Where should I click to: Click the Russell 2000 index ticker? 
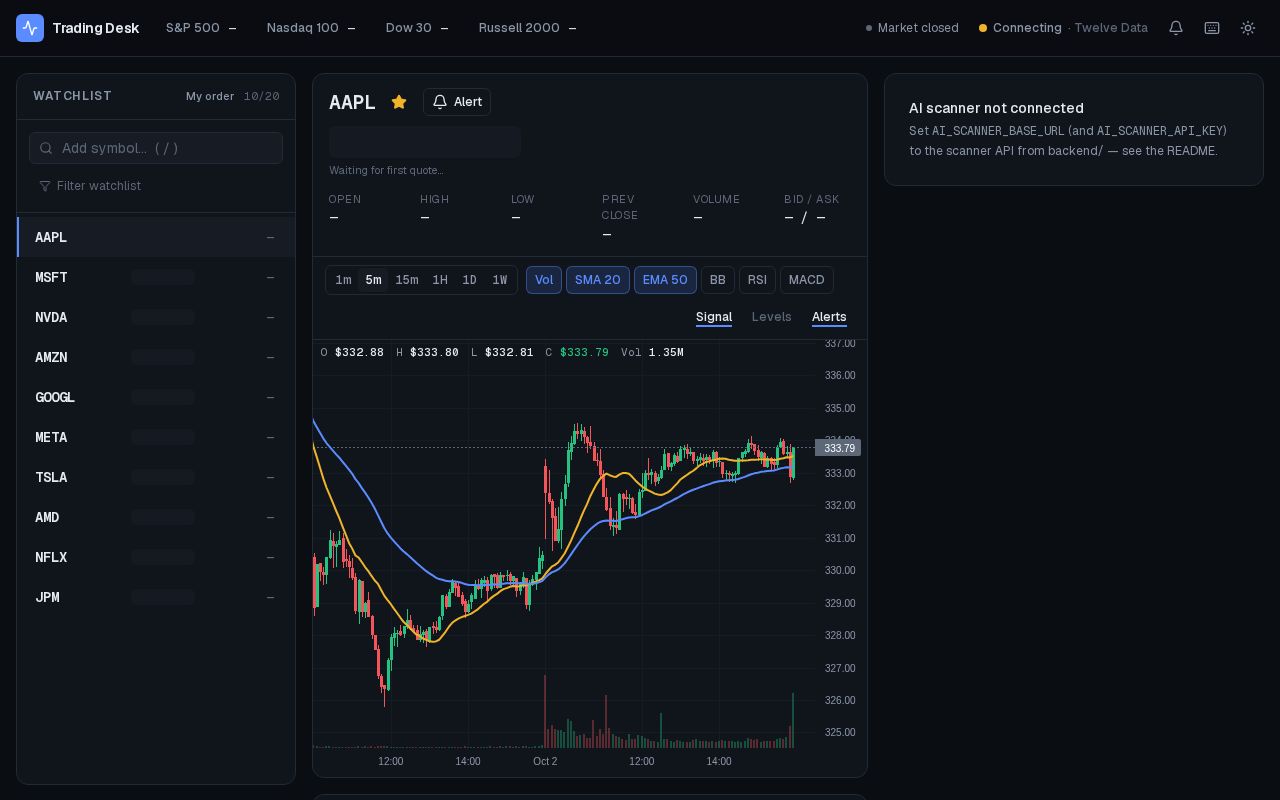[527, 28]
